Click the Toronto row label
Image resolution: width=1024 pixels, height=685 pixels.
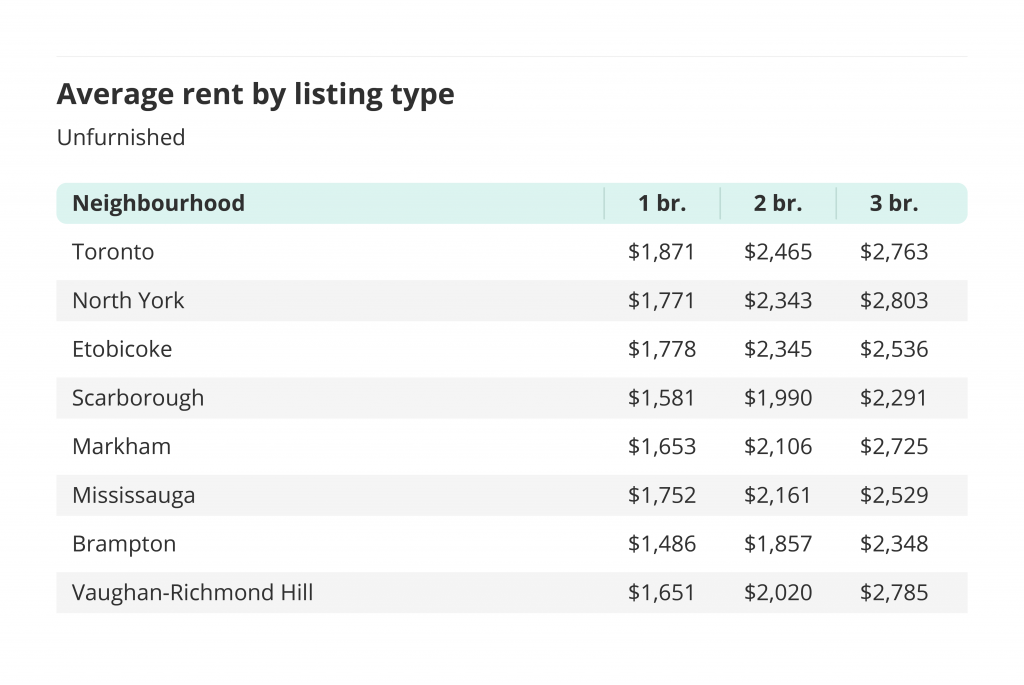point(113,252)
